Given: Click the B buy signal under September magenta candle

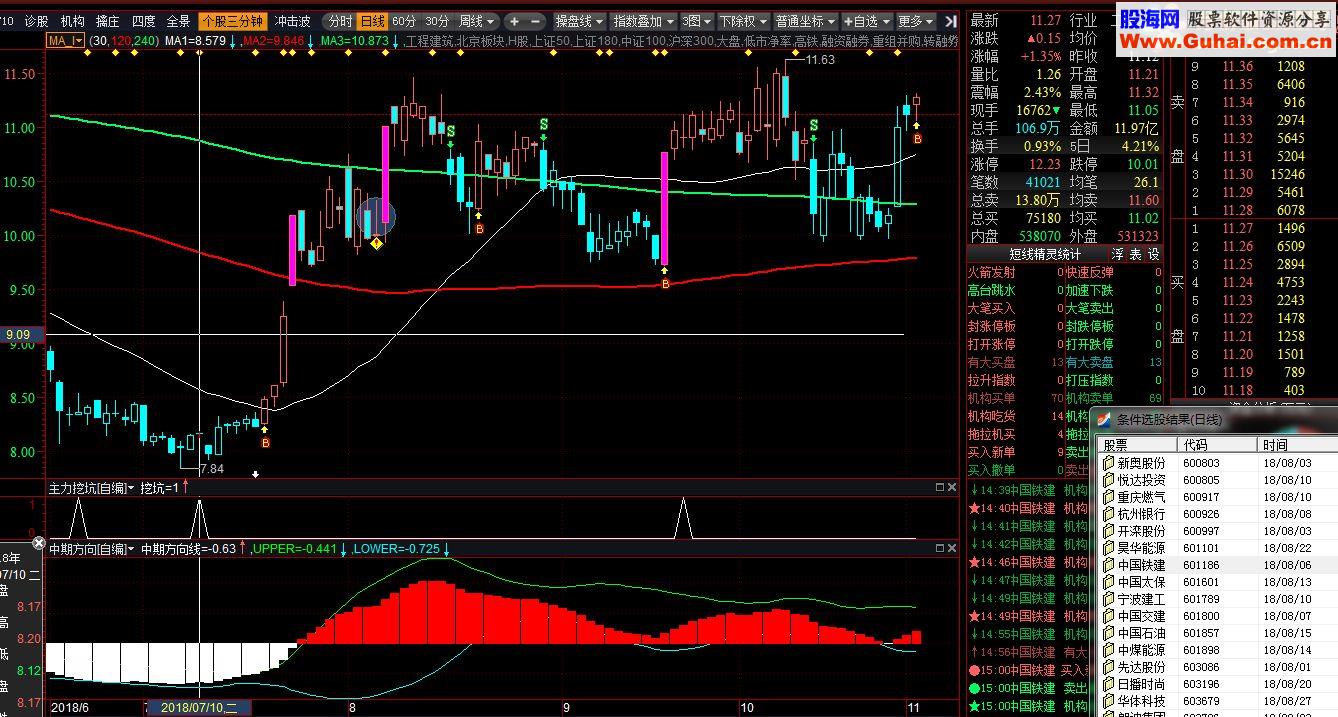Looking at the screenshot, I should (665, 284).
